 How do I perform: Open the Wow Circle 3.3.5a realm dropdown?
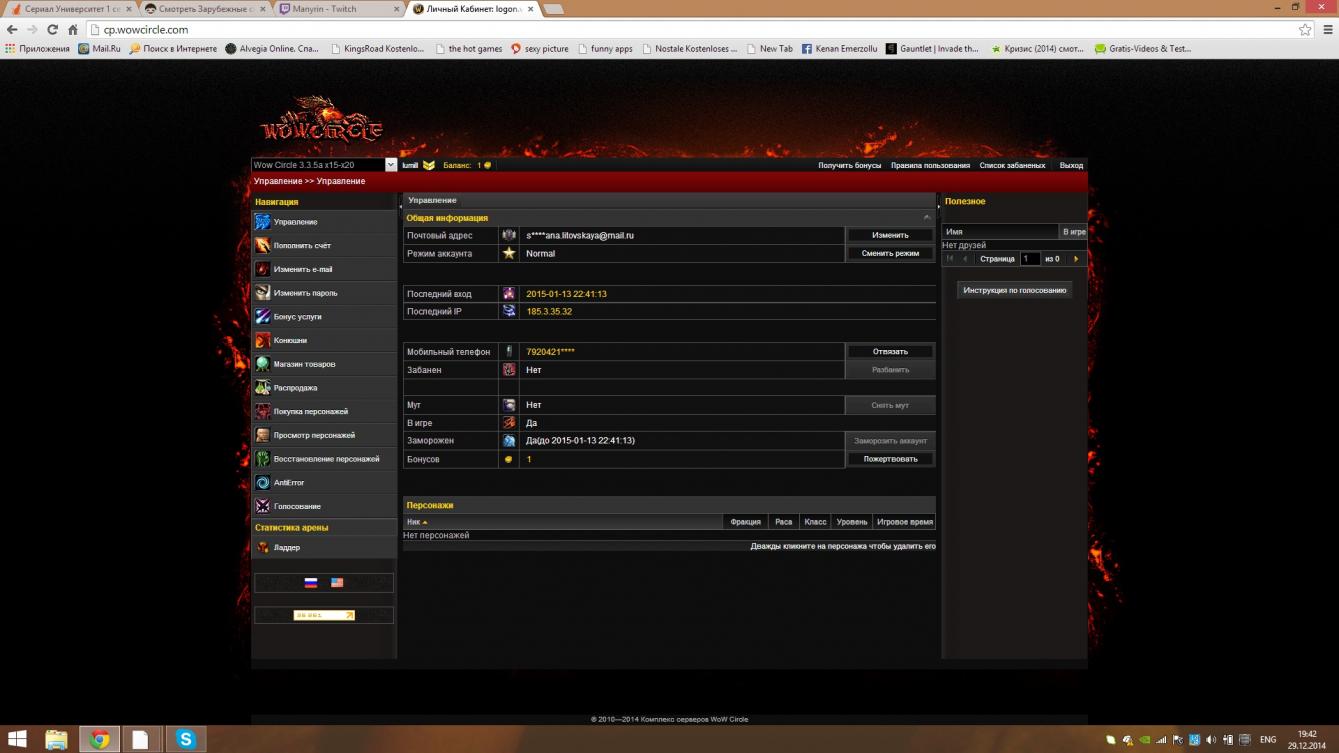324,165
